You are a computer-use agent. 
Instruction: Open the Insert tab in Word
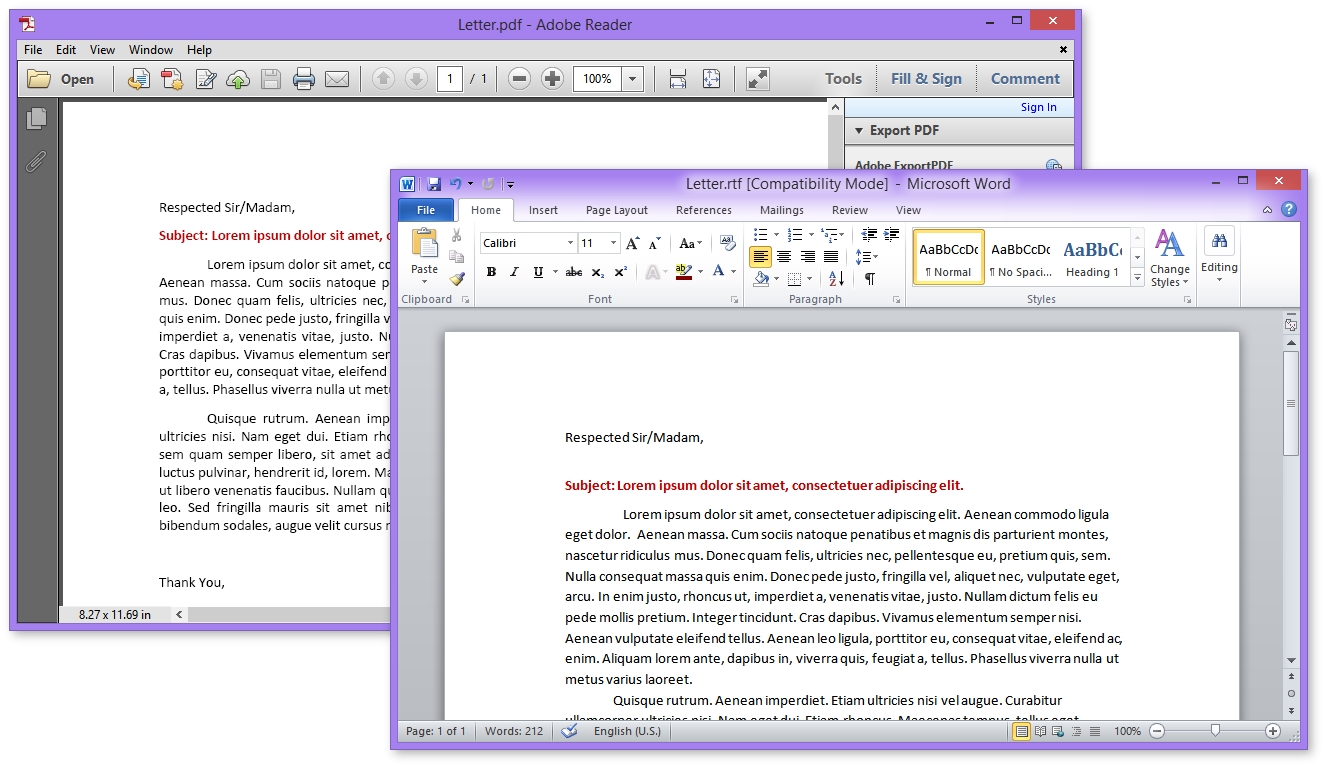pyautogui.click(x=543, y=210)
